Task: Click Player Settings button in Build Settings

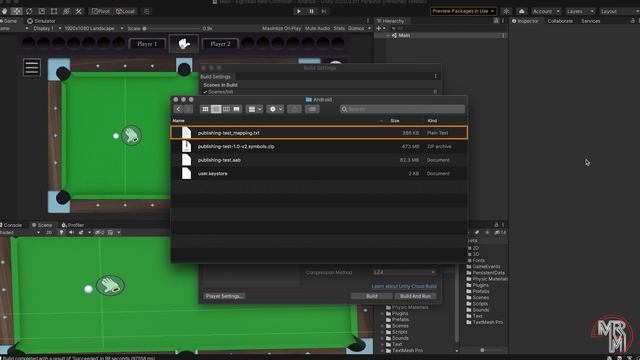Action: click(x=224, y=296)
